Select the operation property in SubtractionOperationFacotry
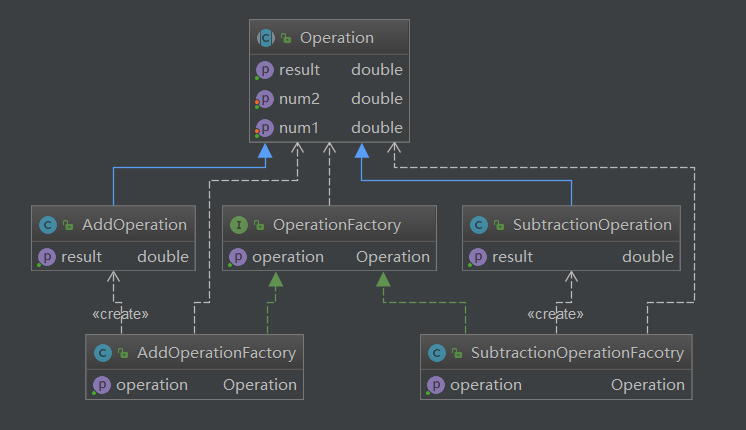Viewport: 746px width, 430px height. click(x=486, y=385)
